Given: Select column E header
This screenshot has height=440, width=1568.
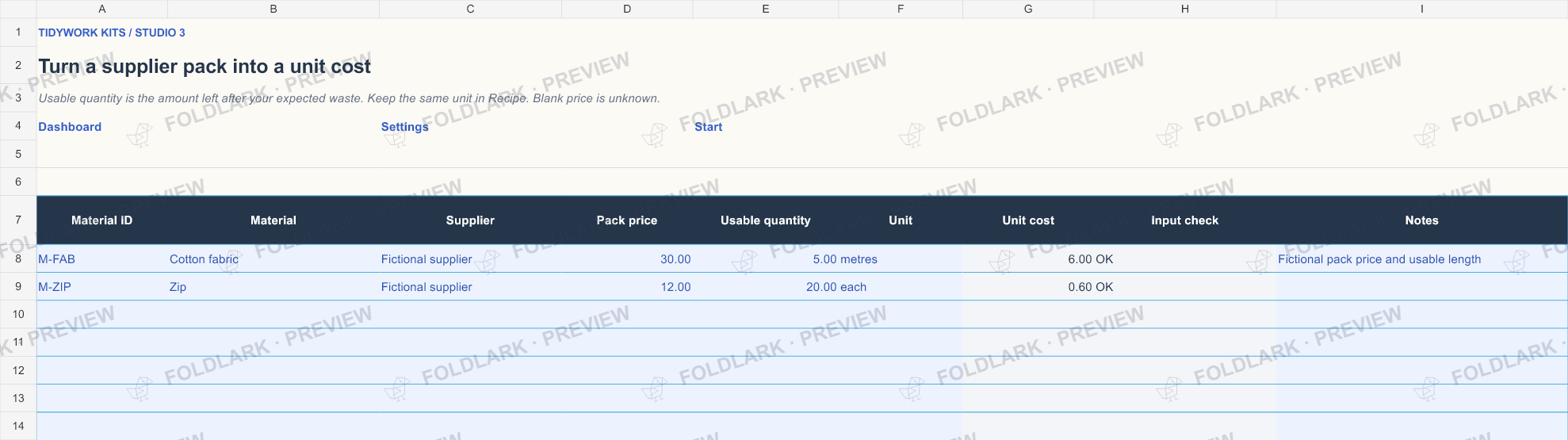Looking at the screenshot, I should pos(766,9).
